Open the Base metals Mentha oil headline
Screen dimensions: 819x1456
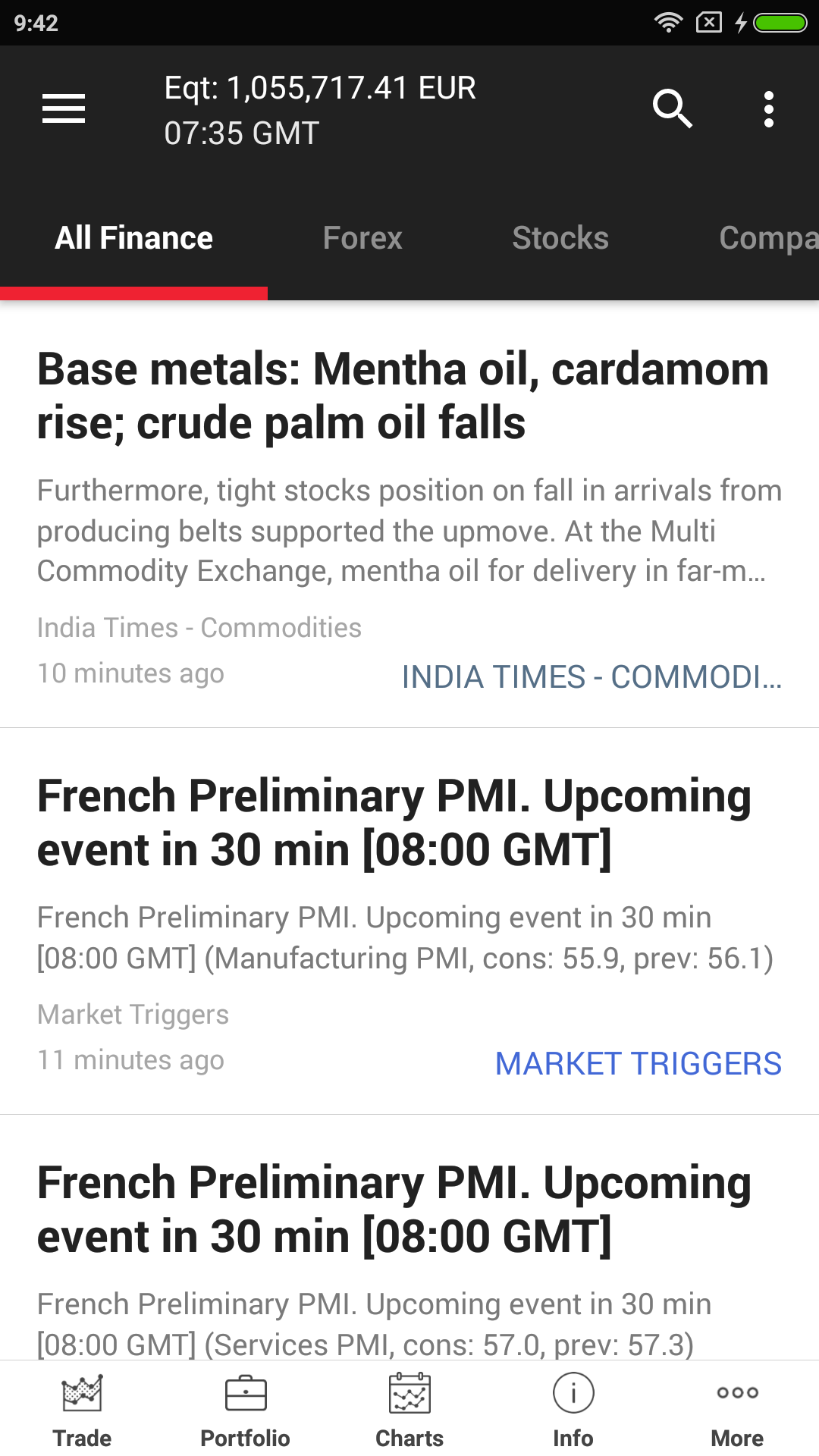[403, 396]
